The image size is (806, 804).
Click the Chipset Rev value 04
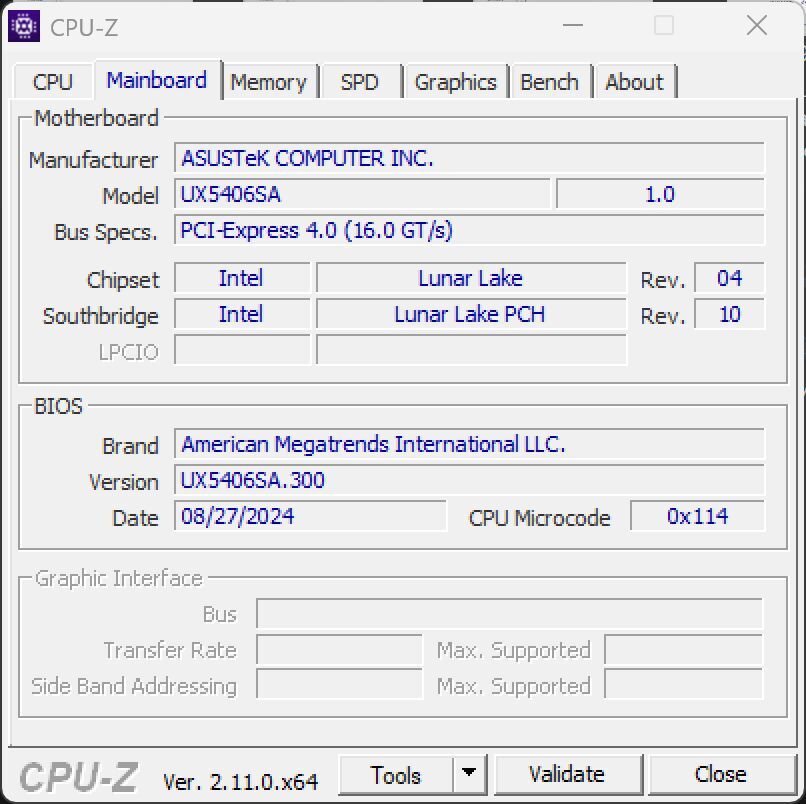tap(729, 278)
